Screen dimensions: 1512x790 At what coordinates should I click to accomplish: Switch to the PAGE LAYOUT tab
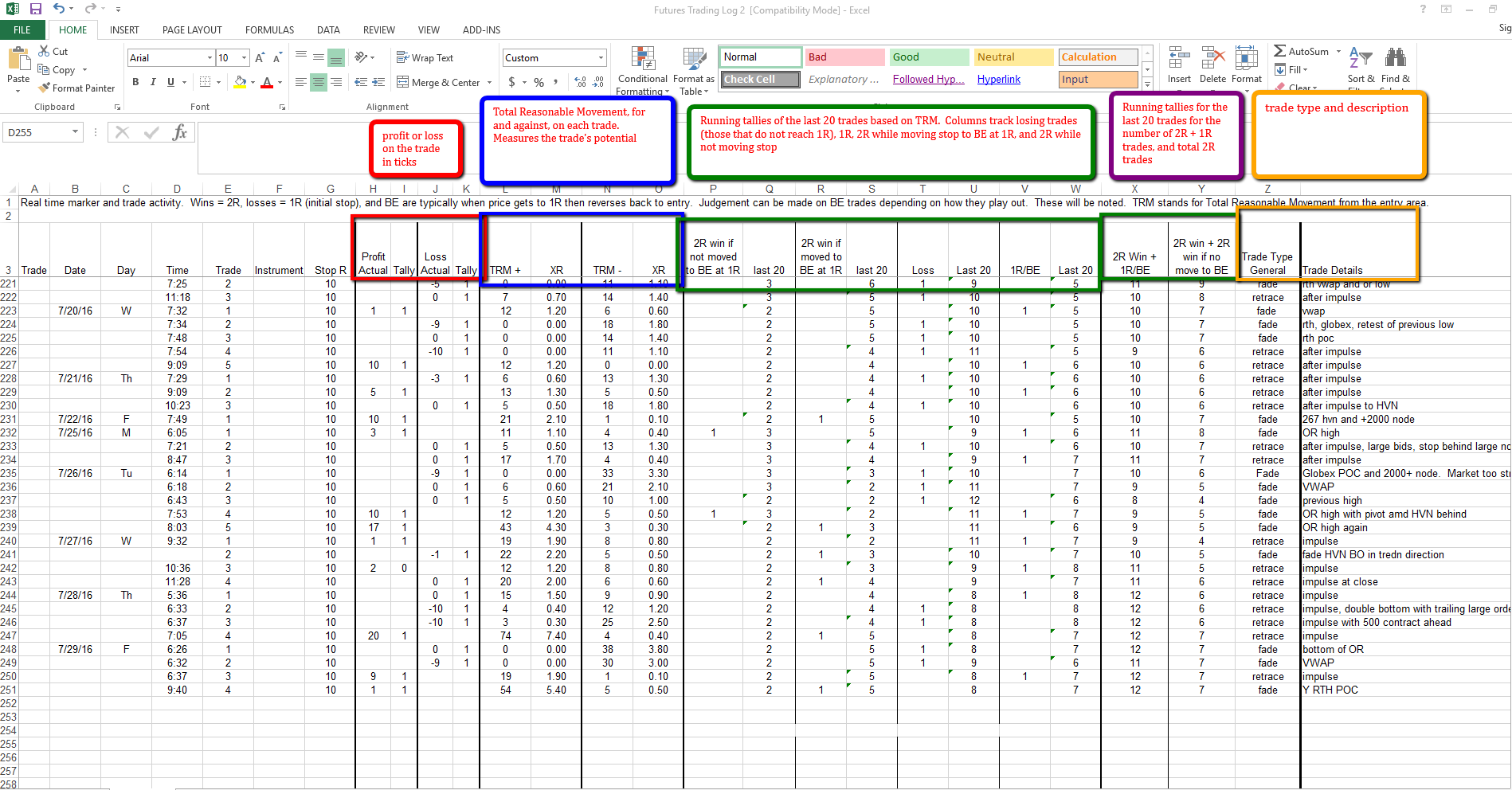tap(192, 30)
